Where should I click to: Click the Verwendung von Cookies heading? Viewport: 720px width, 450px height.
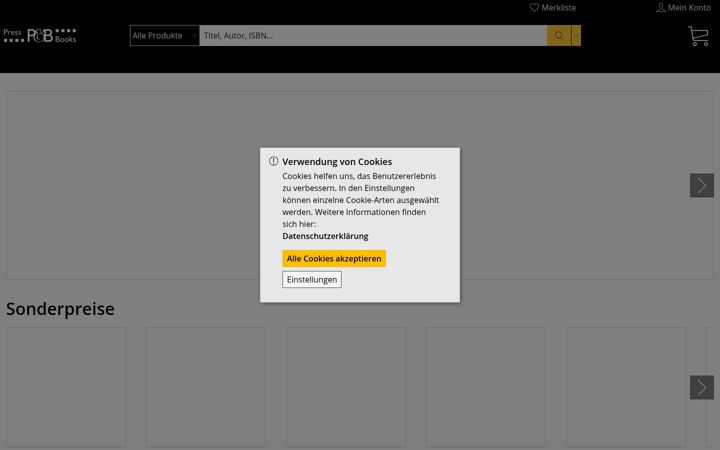tap(337, 162)
